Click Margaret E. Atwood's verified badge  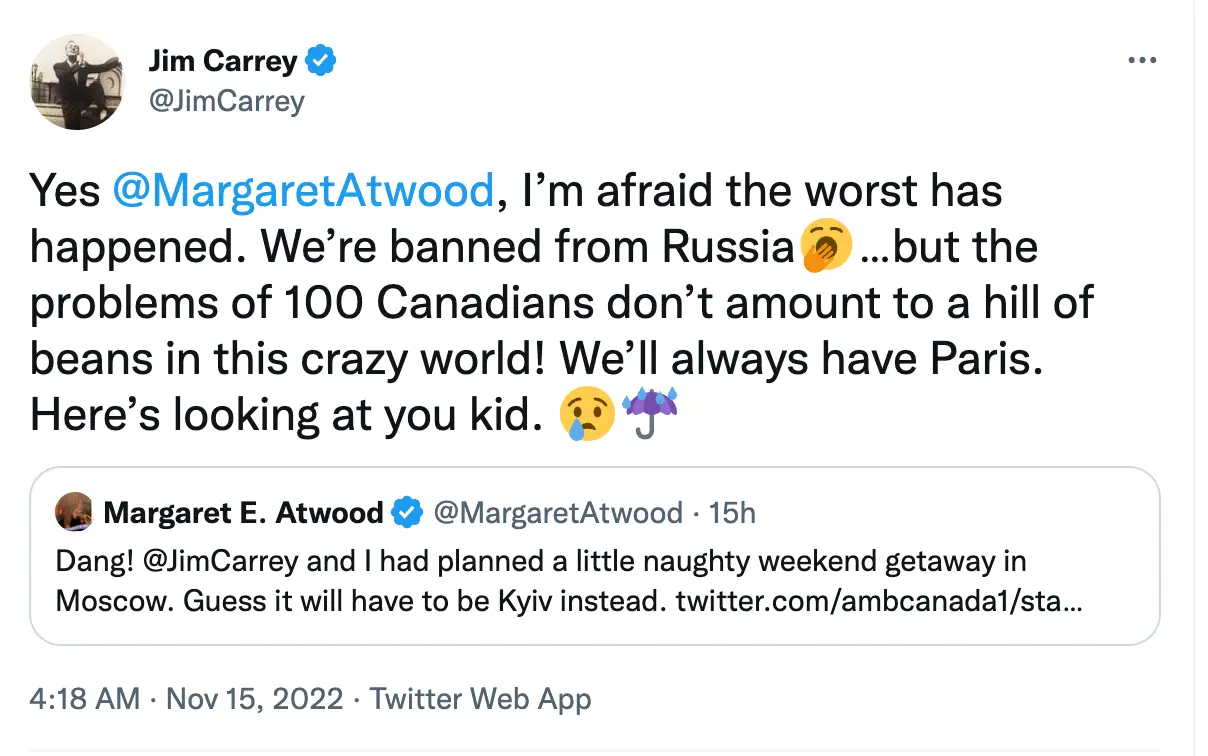(x=406, y=512)
